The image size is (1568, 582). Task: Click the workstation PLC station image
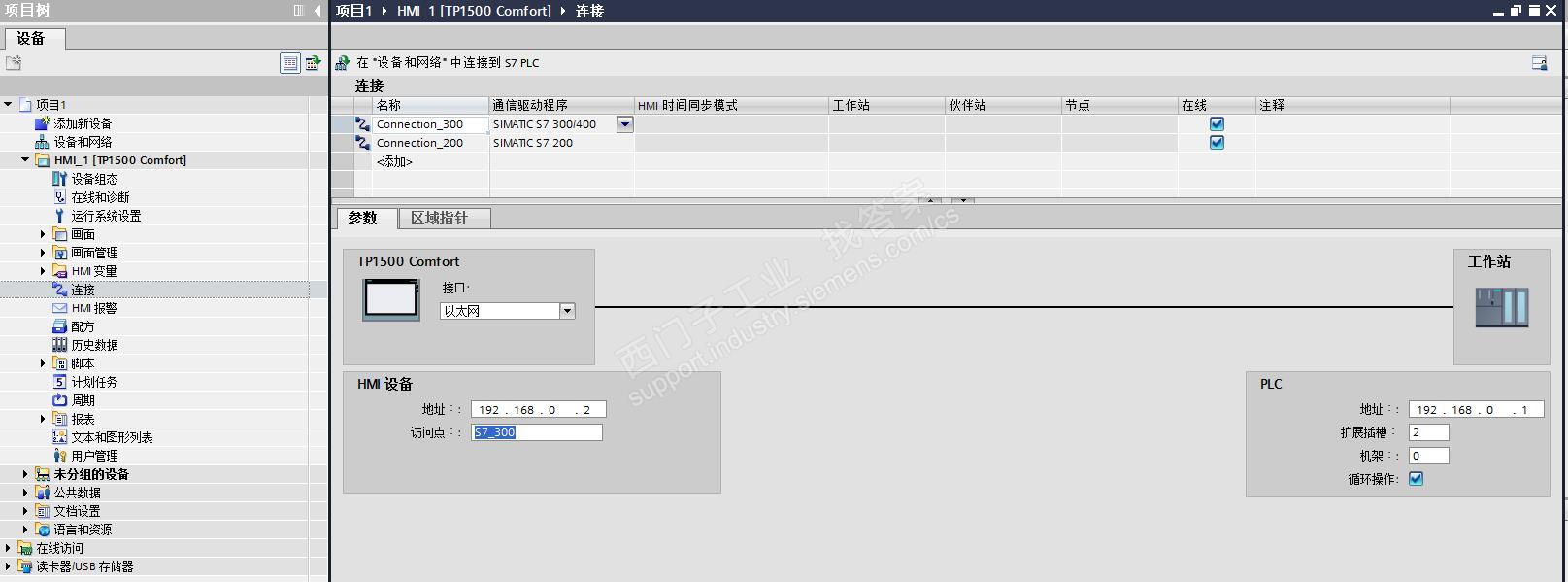[x=1502, y=307]
